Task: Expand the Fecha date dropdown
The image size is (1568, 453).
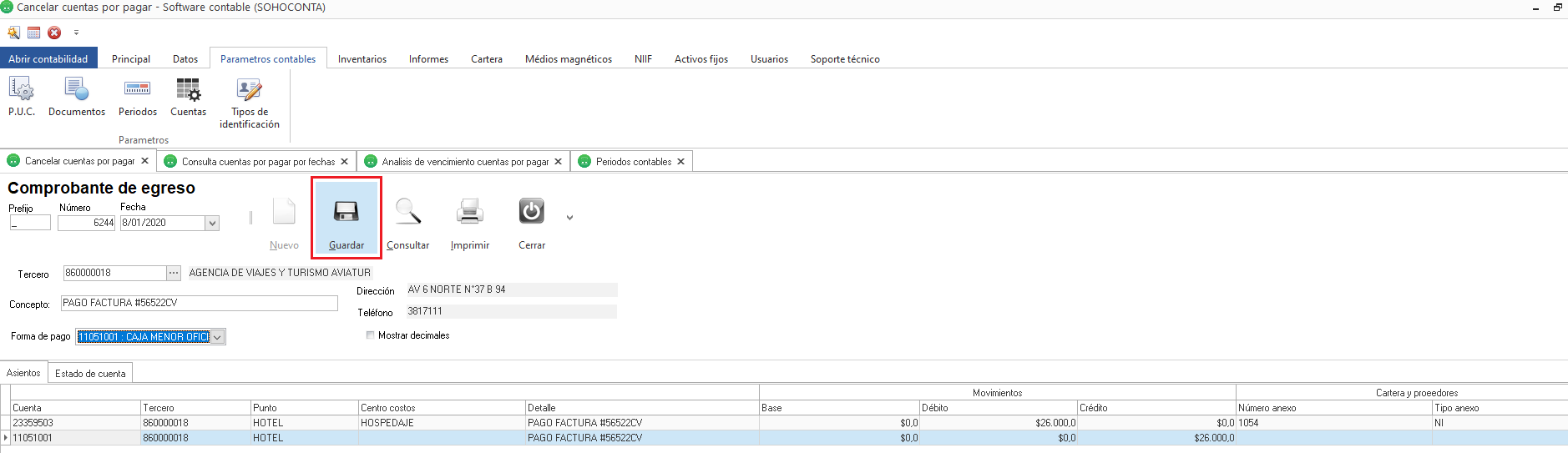Action: pyautogui.click(x=212, y=224)
